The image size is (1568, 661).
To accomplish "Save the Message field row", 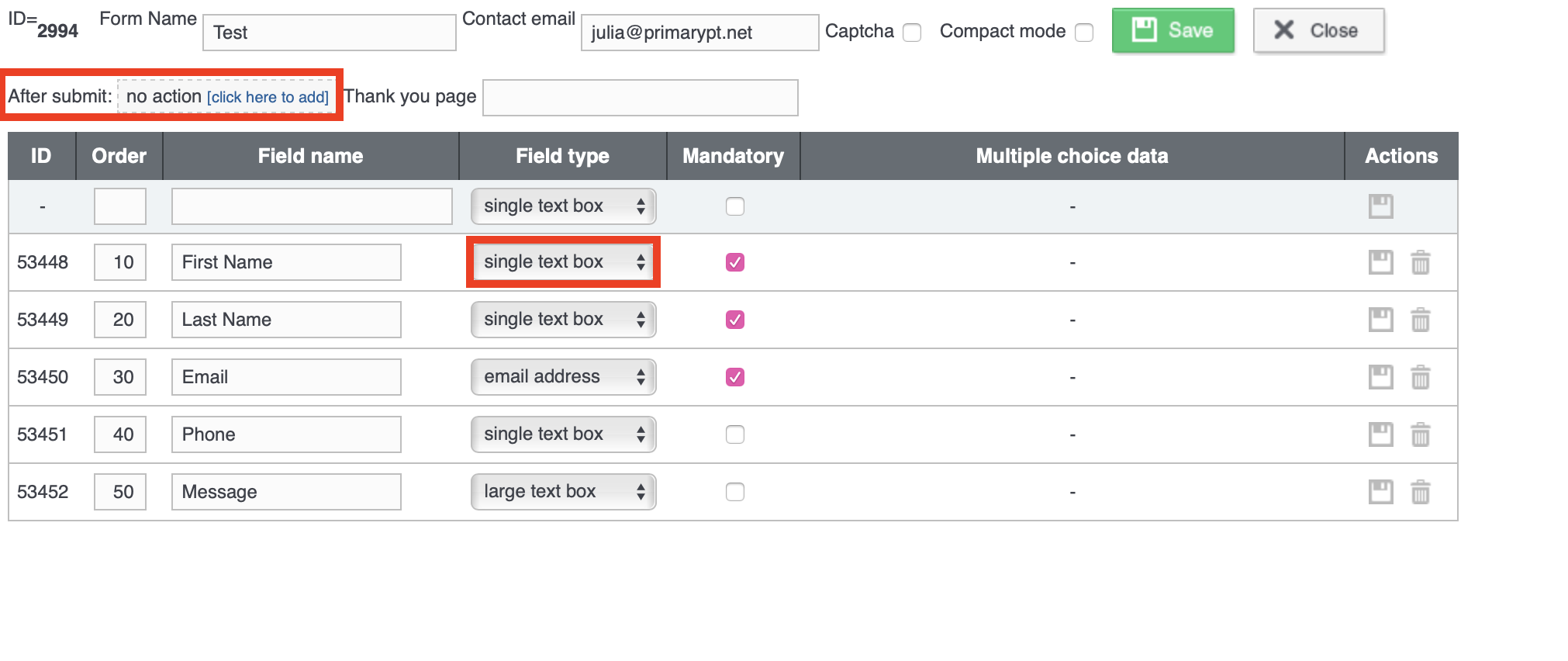I will click(1380, 491).
